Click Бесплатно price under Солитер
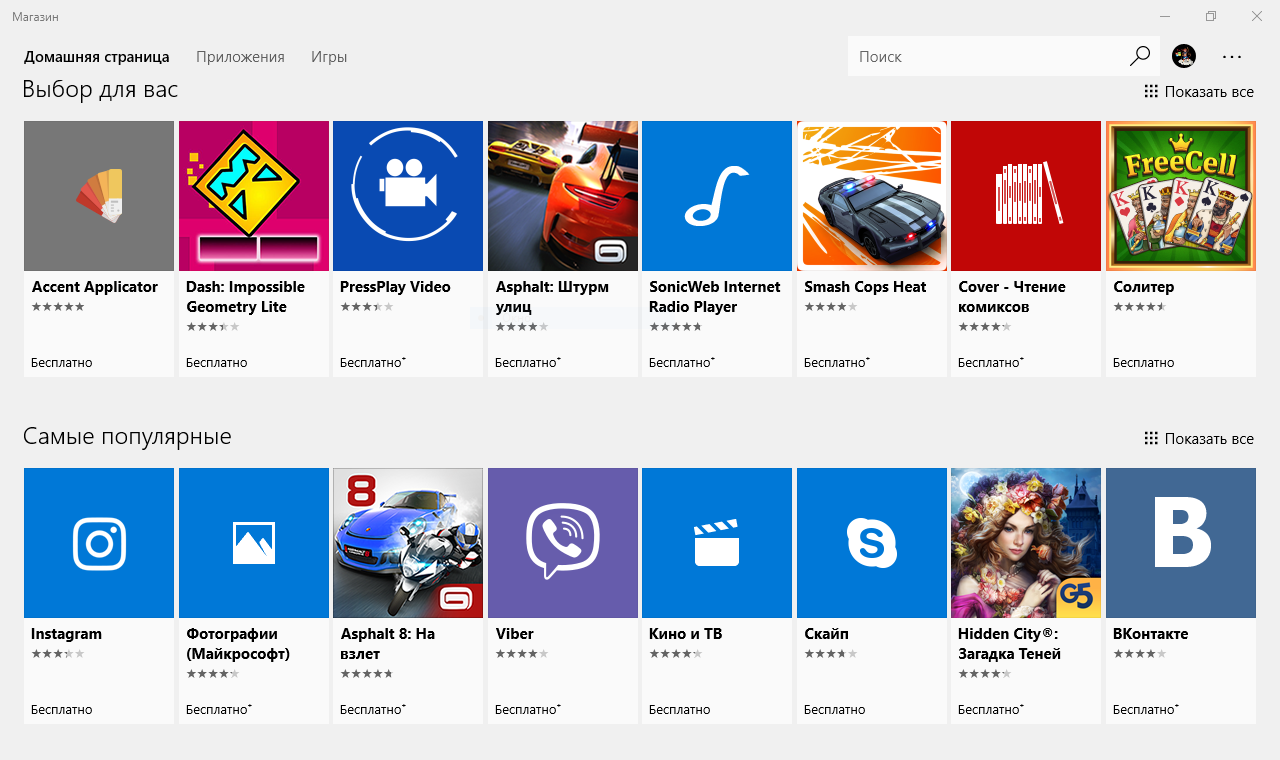The image size is (1280, 760). pyautogui.click(x=1144, y=363)
